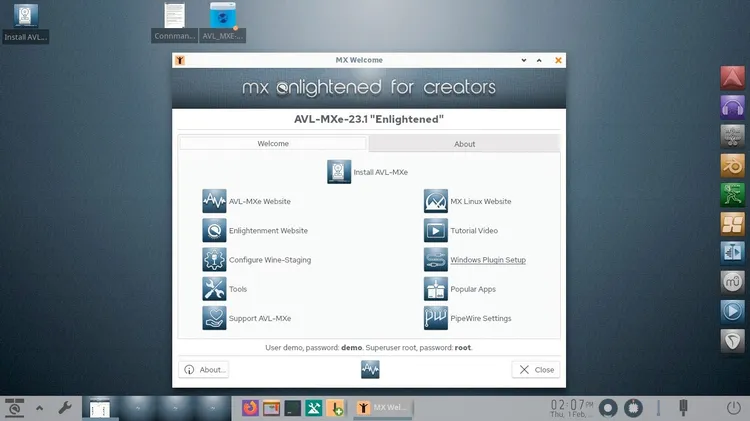The image size is (750, 421).
Task: Click the 02:07 PM clock in taskbar
Action: point(572,408)
